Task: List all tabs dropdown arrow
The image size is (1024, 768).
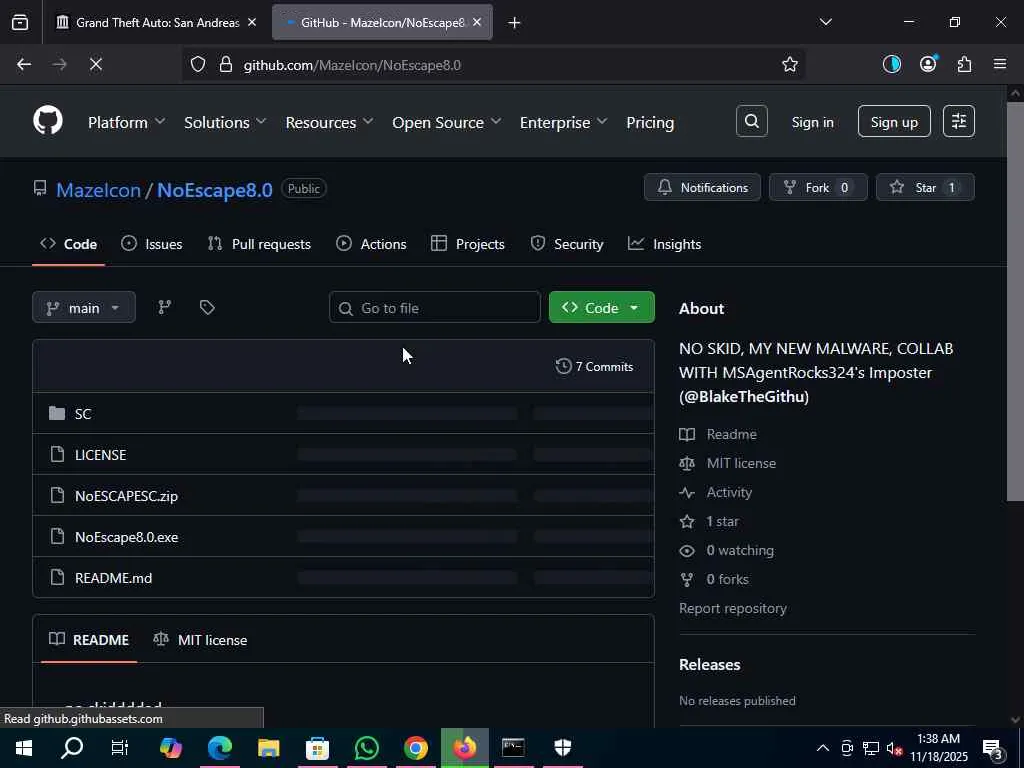Action: (x=825, y=22)
